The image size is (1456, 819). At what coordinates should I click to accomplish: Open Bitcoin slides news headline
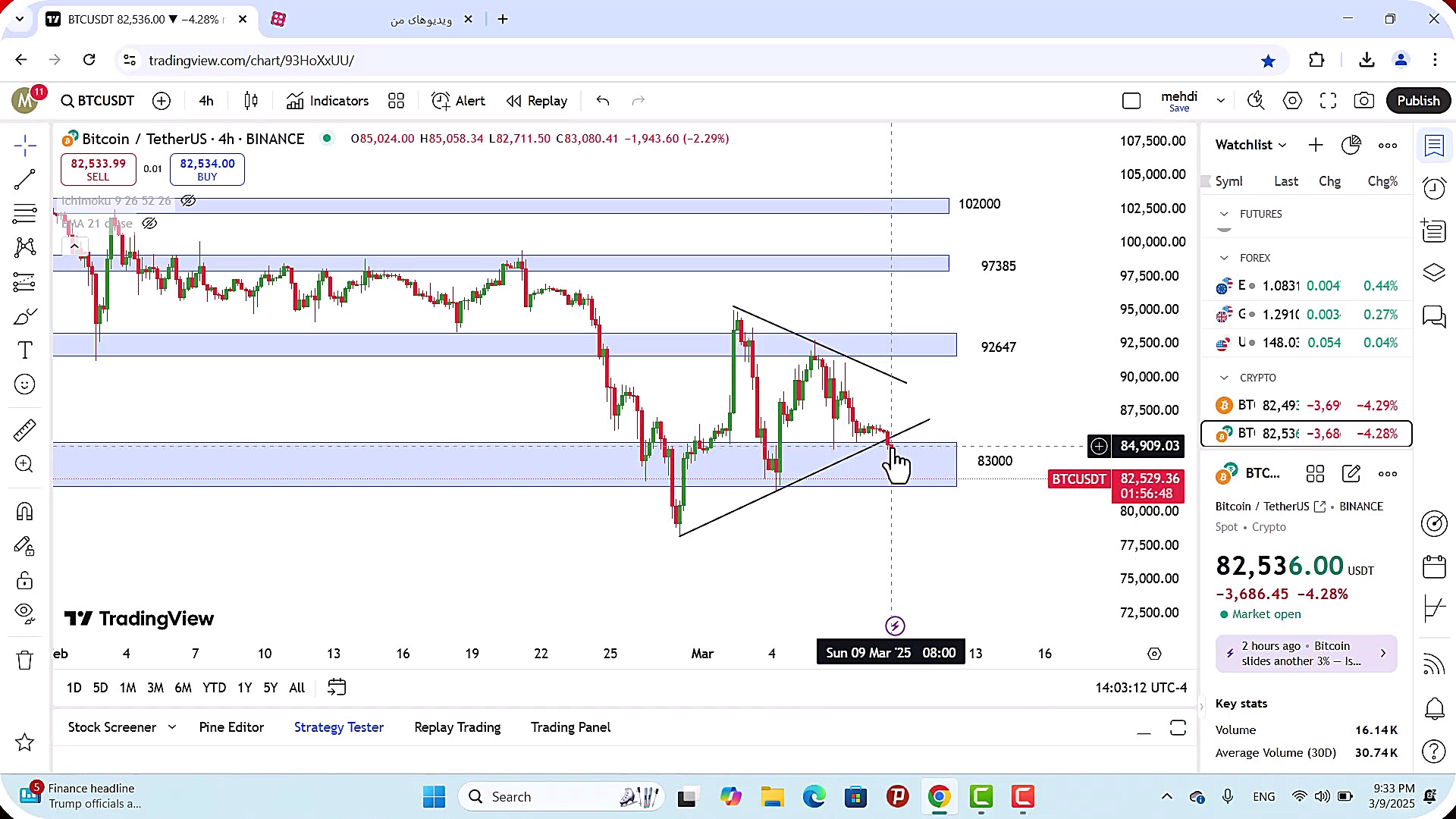[1306, 654]
